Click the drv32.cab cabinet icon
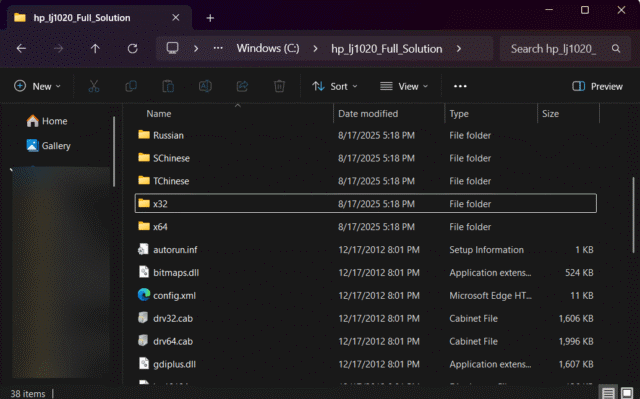Screen dimensions: 640x399 143,317
